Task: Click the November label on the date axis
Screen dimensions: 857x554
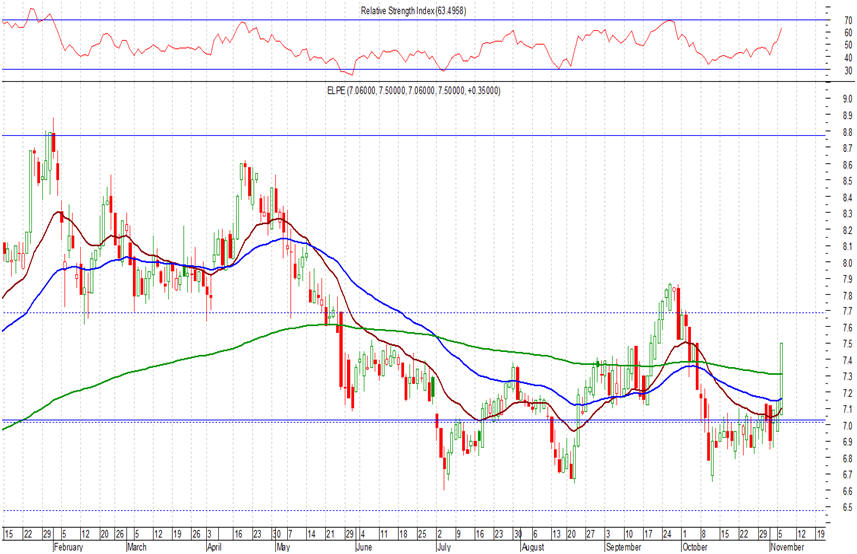Action: pos(790,547)
